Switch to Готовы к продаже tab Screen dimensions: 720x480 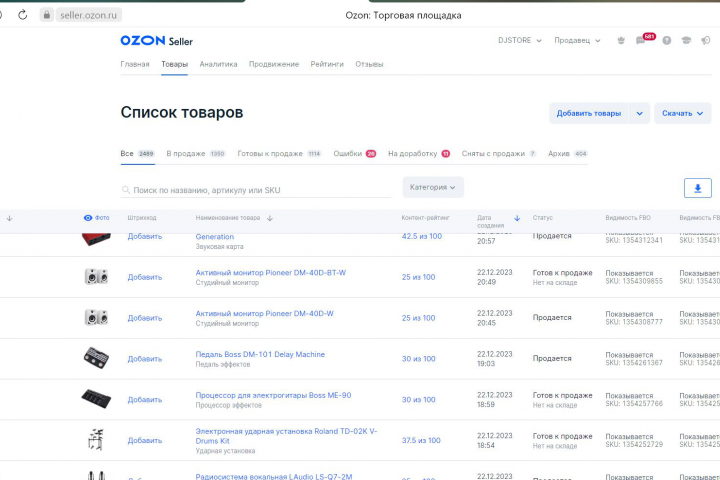(x=279, y=154)
